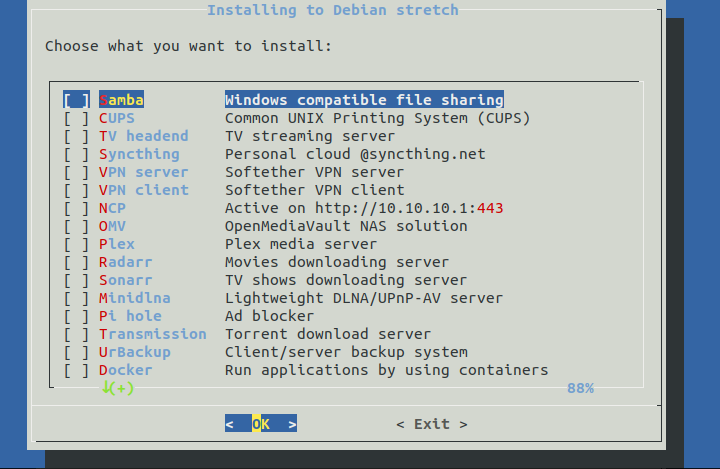Toggle the Radarr checkbox
Viewport: 720px width, 469px height.
tap(76, 262)
